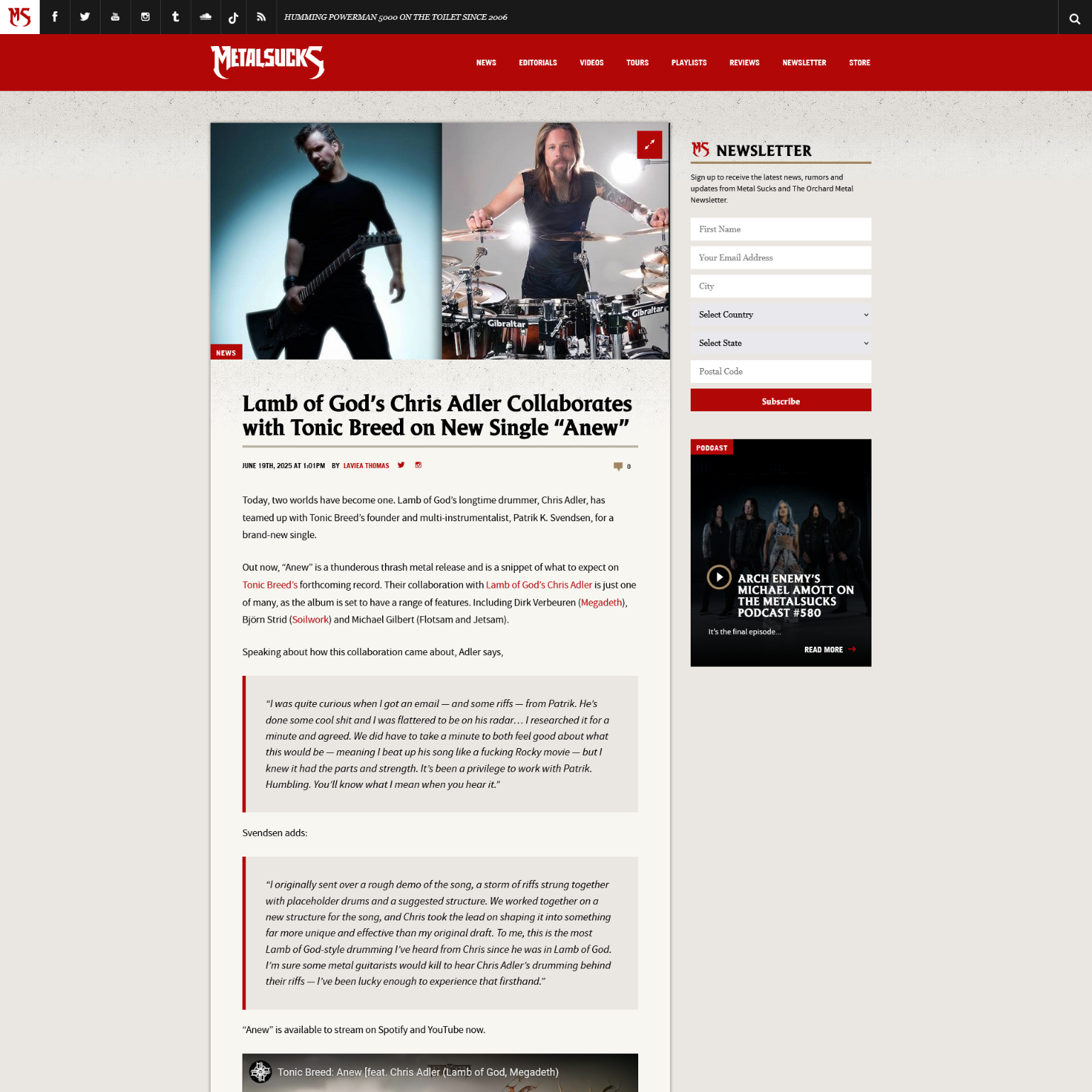Open the YouTube social icon

tap(115, 17)
